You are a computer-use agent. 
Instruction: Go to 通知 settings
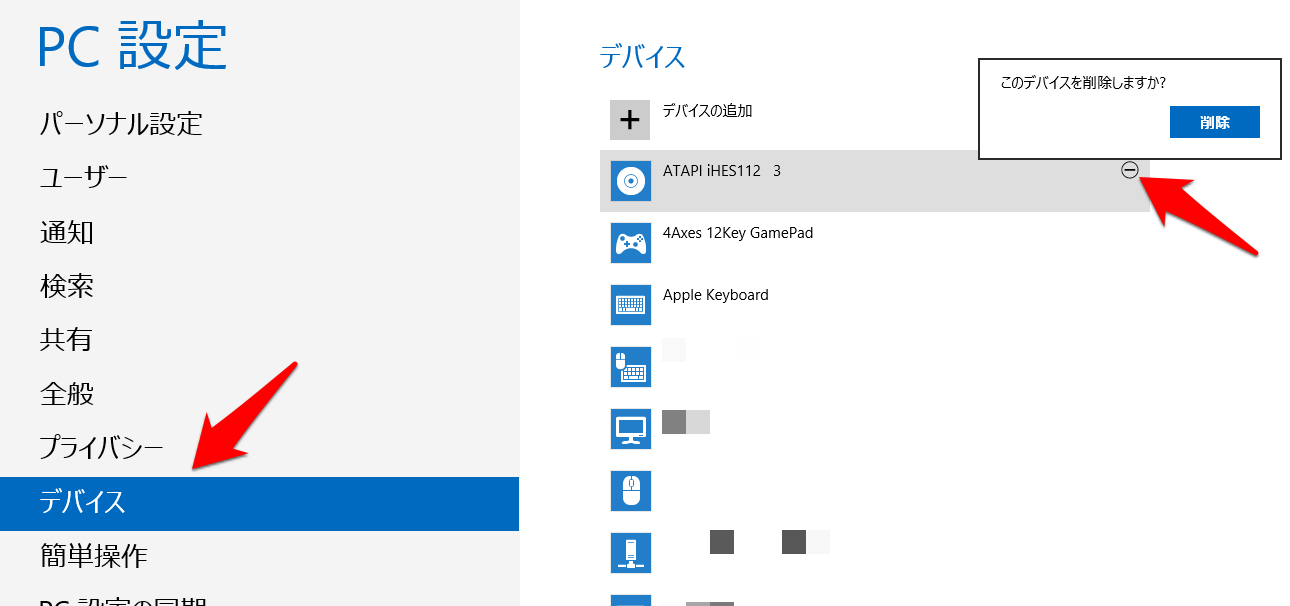click(x=67, y=233)
